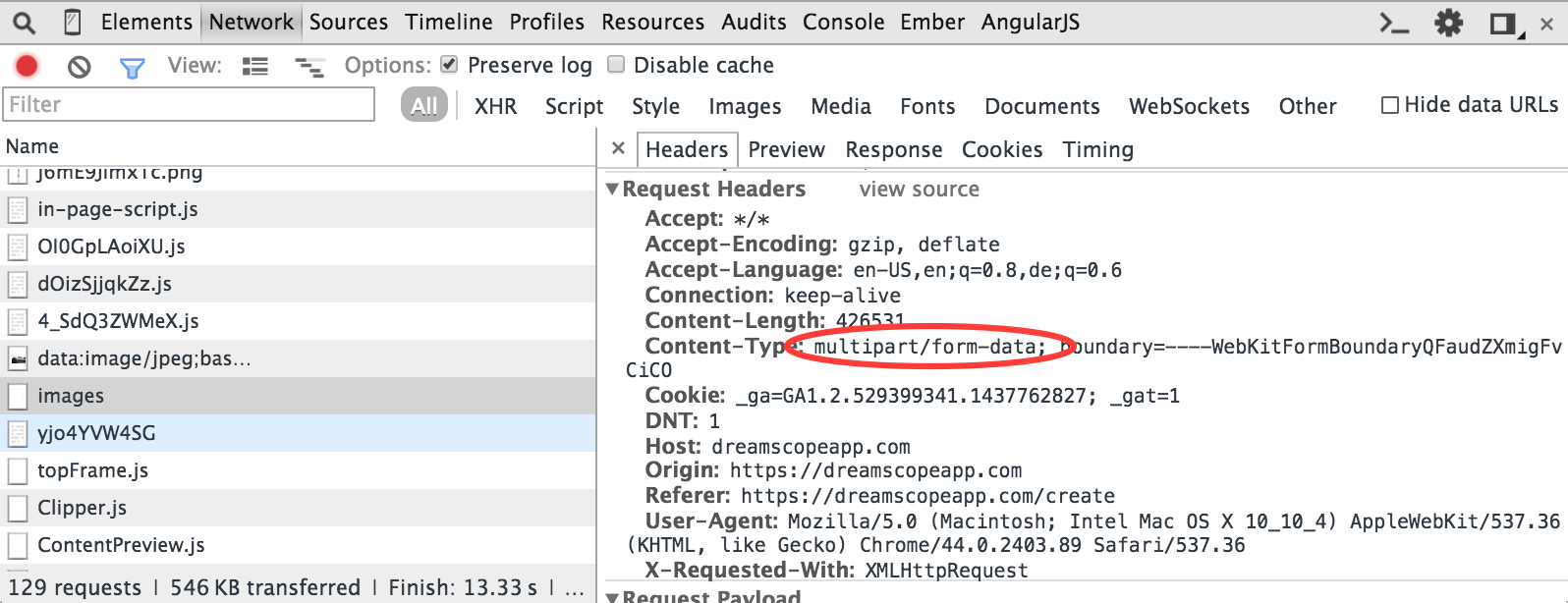Change the DevTools dock side
The width and height of the screenshot is (1568, 603).
(x=1503, y=24)
